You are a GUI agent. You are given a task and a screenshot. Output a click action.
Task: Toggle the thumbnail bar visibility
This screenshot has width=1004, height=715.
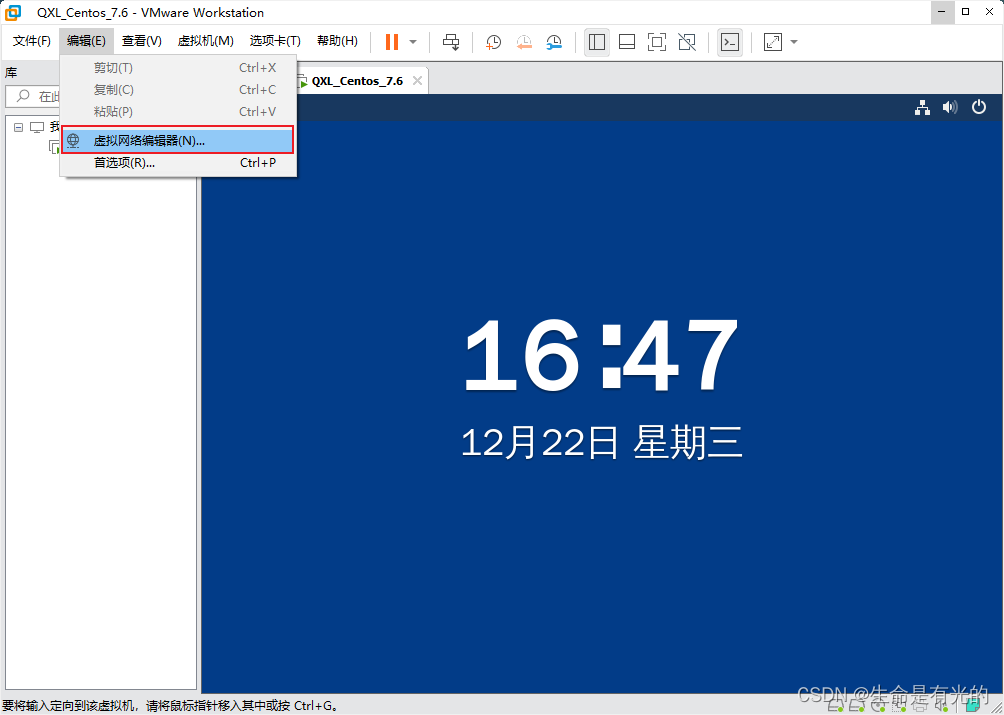(x=628, y=42)
